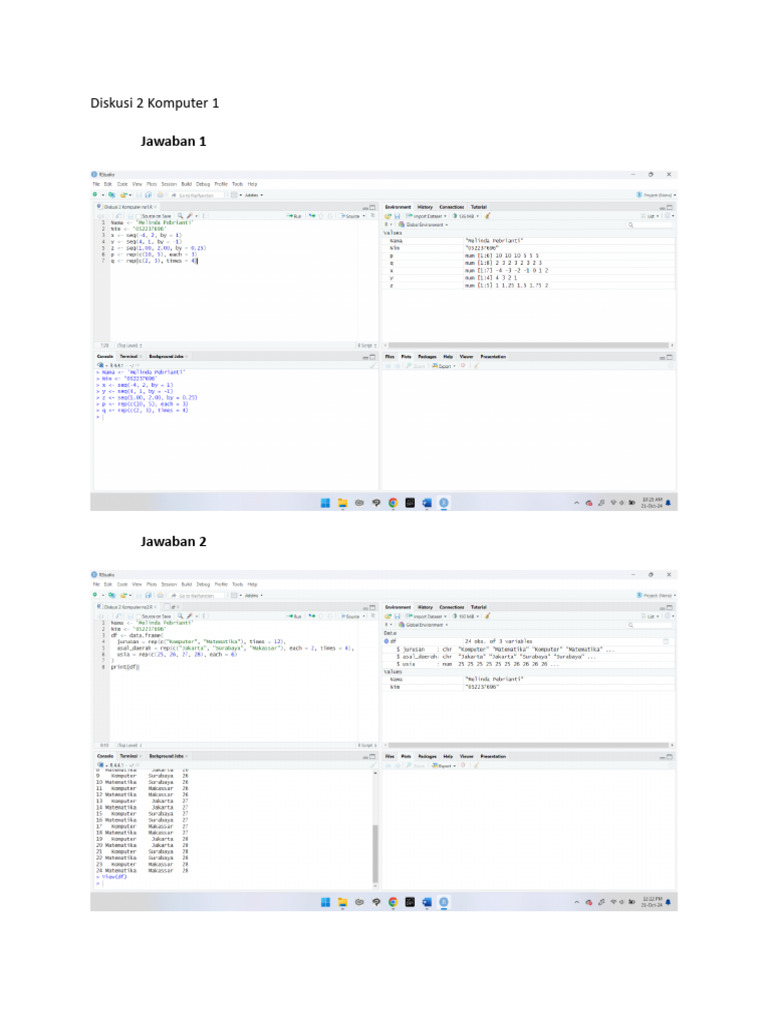Screen dimensions: 768x1024
Task: Open Global Environment dropdown in Jawaban 2
Action: 423,625
